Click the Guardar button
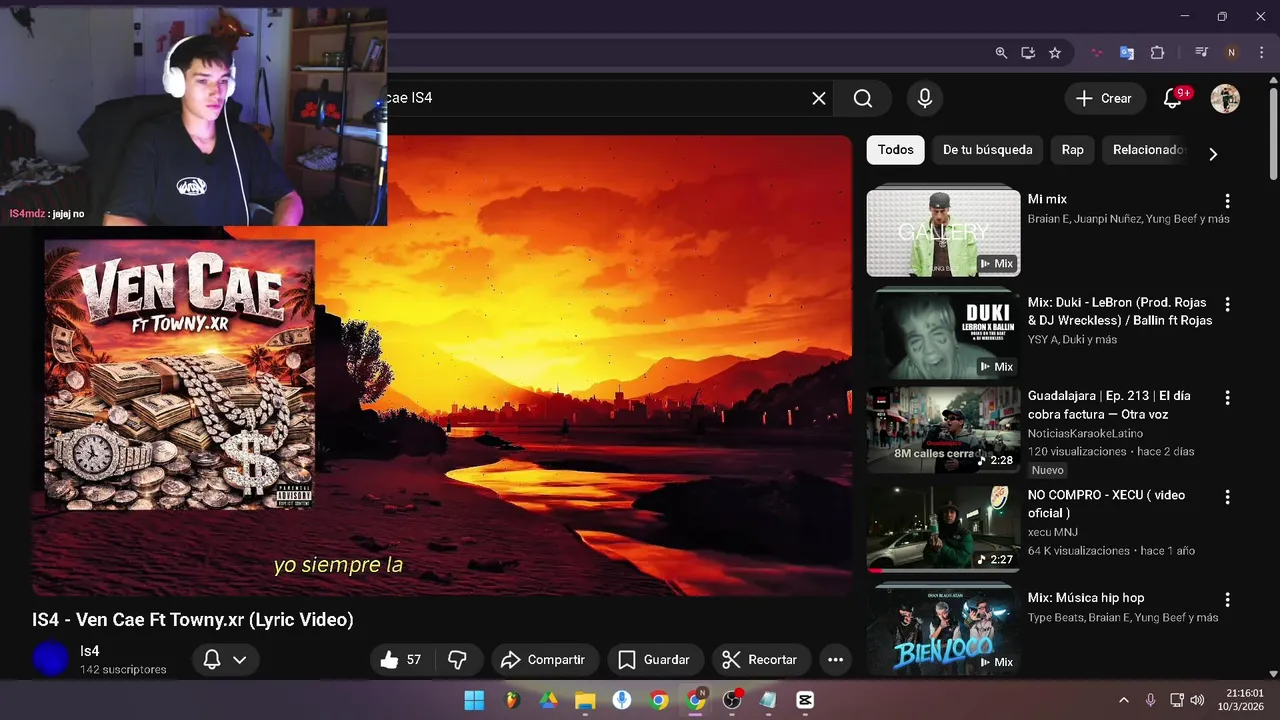1280x720 pixels. coord(654,660)
